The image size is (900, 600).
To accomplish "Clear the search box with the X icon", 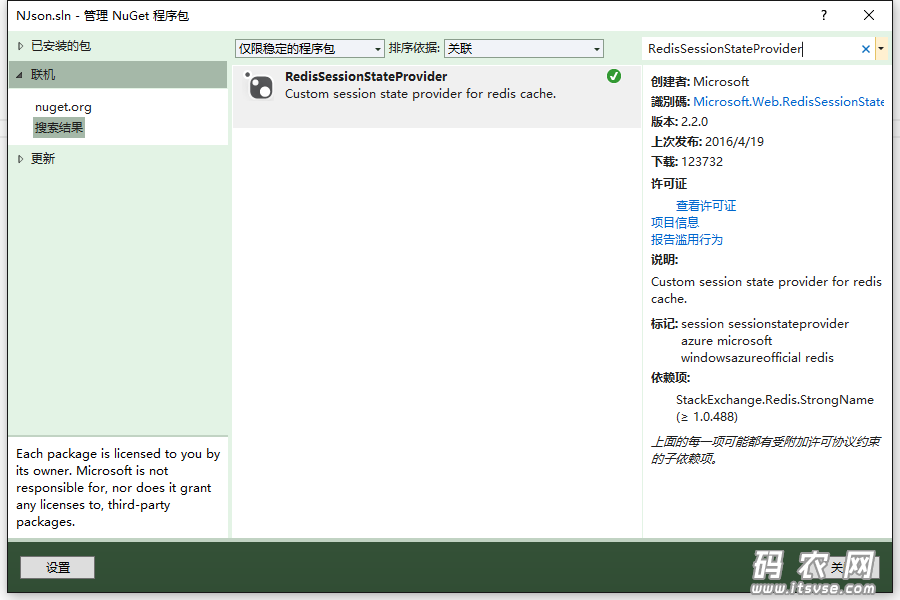I will [866, 49].
